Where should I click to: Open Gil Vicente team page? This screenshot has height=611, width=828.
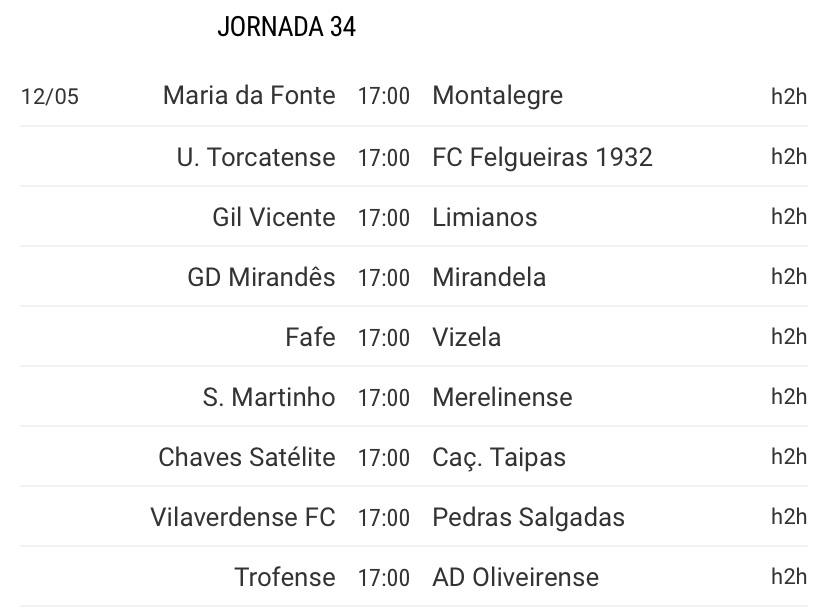(x=274, y=217)
